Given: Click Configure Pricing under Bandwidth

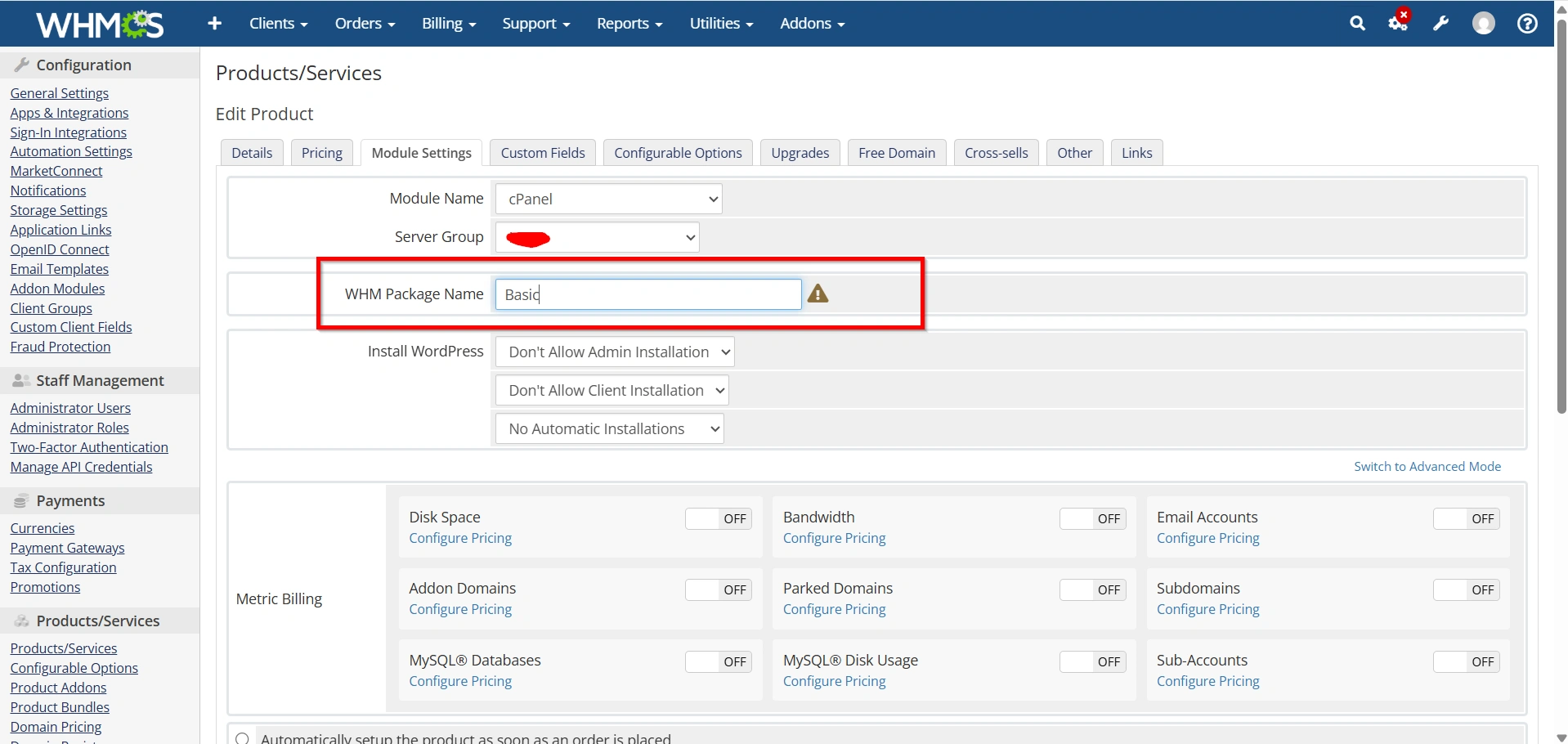Looking at the screenshot, I should [x=834, y=538].
